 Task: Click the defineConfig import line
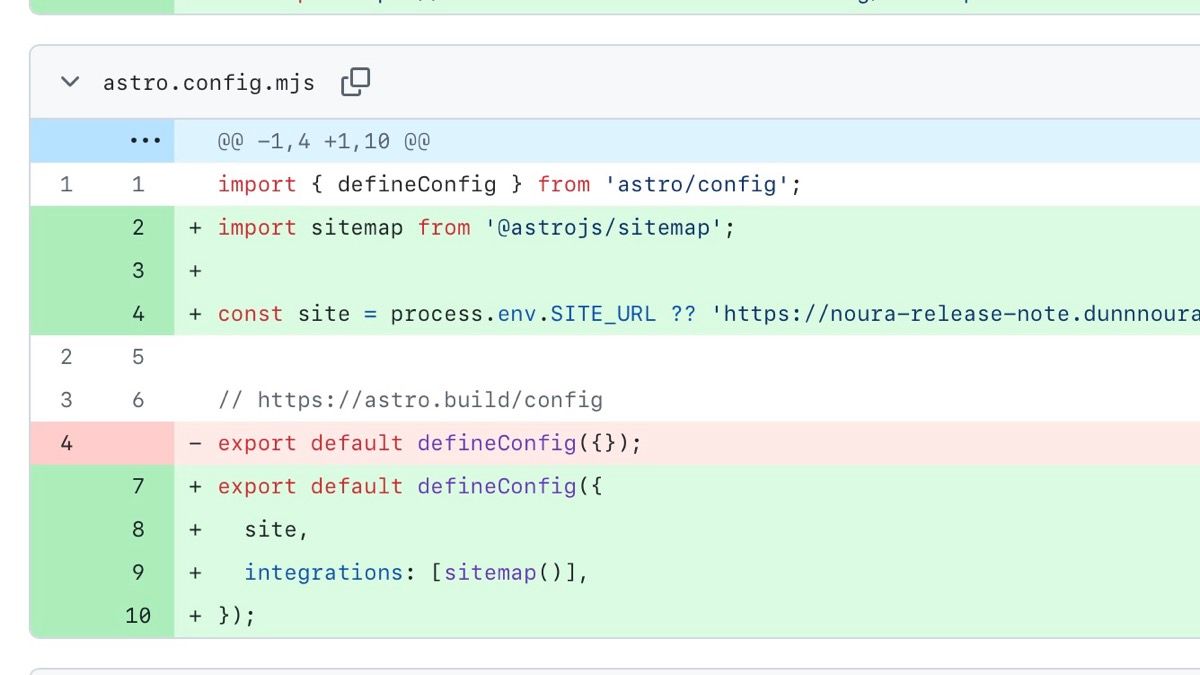pos(510,185)
